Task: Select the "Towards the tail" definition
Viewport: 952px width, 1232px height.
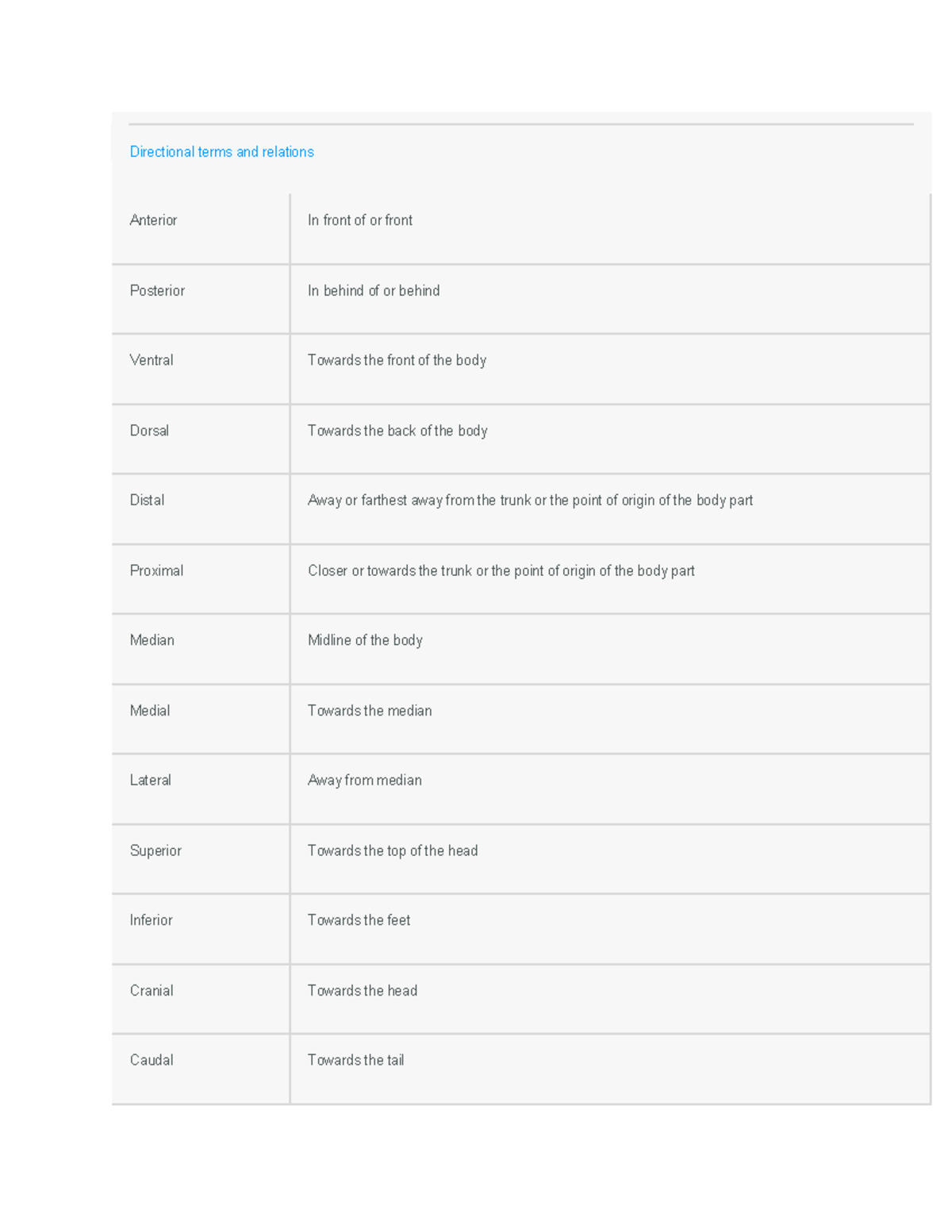Action: [355, 1061]
